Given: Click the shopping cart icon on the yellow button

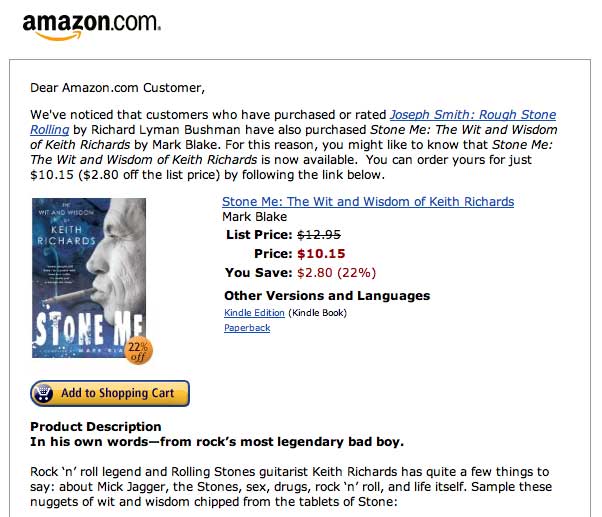Looking at the screenshot, I should [45, 393].
